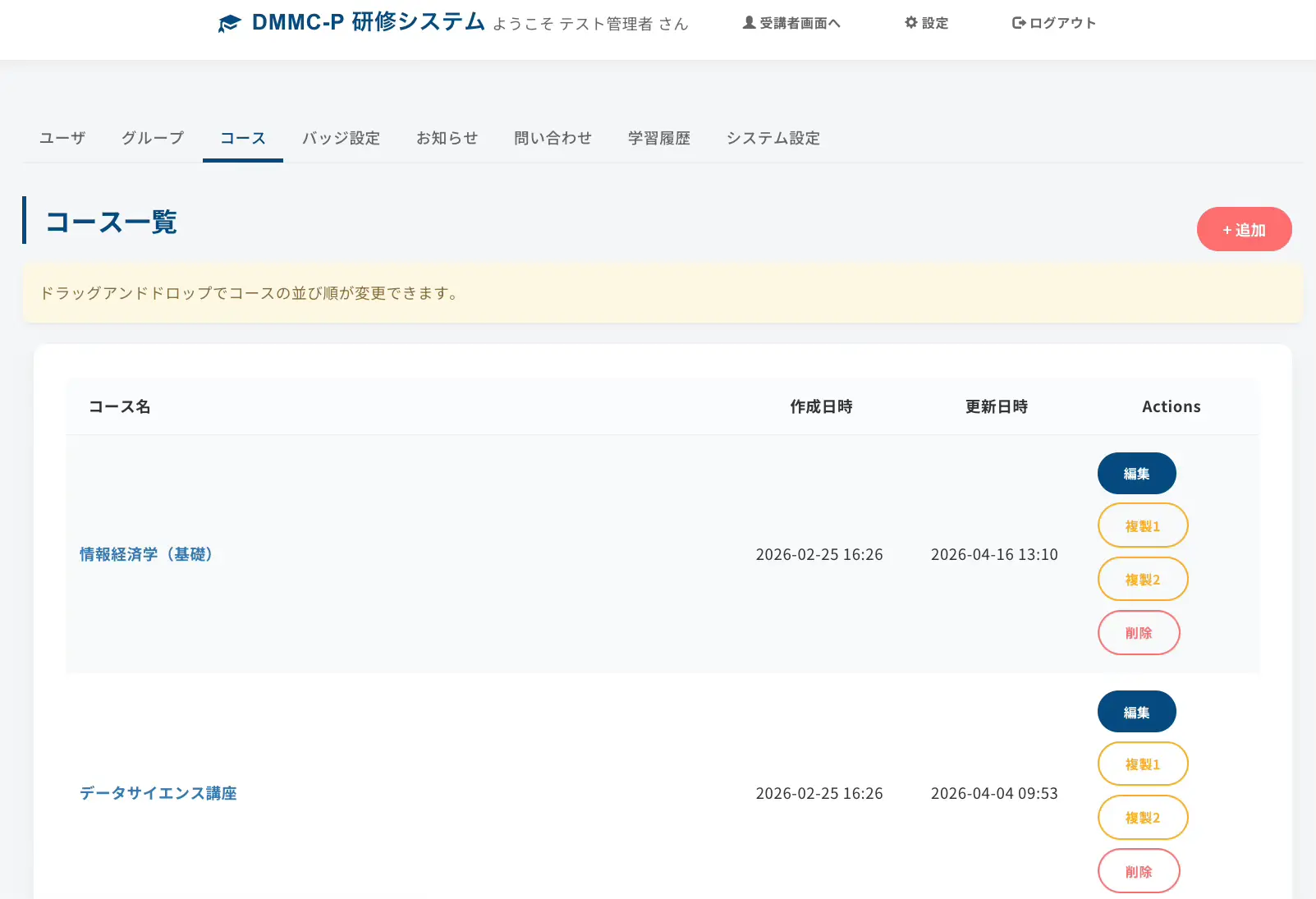Log out using the ログアウト link
Screen dimensions: 1316x899
coord(1054,23)
